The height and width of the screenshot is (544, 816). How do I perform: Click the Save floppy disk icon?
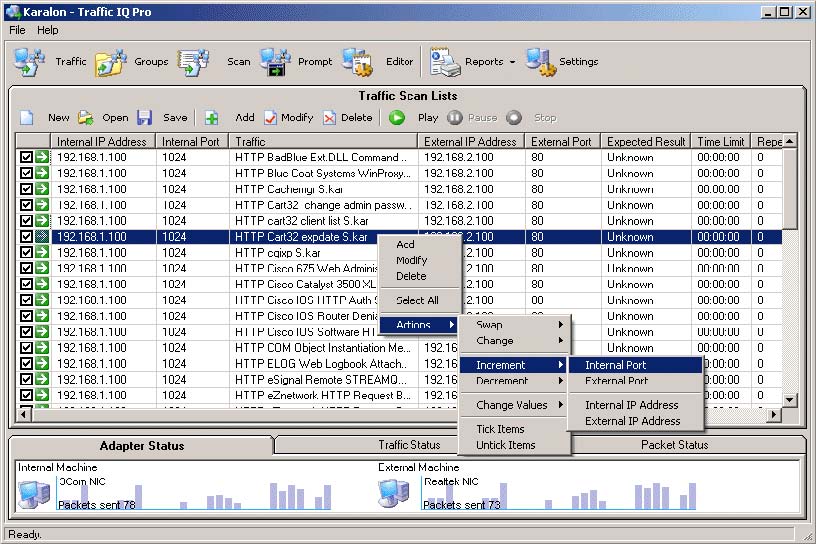click(144, 118)
